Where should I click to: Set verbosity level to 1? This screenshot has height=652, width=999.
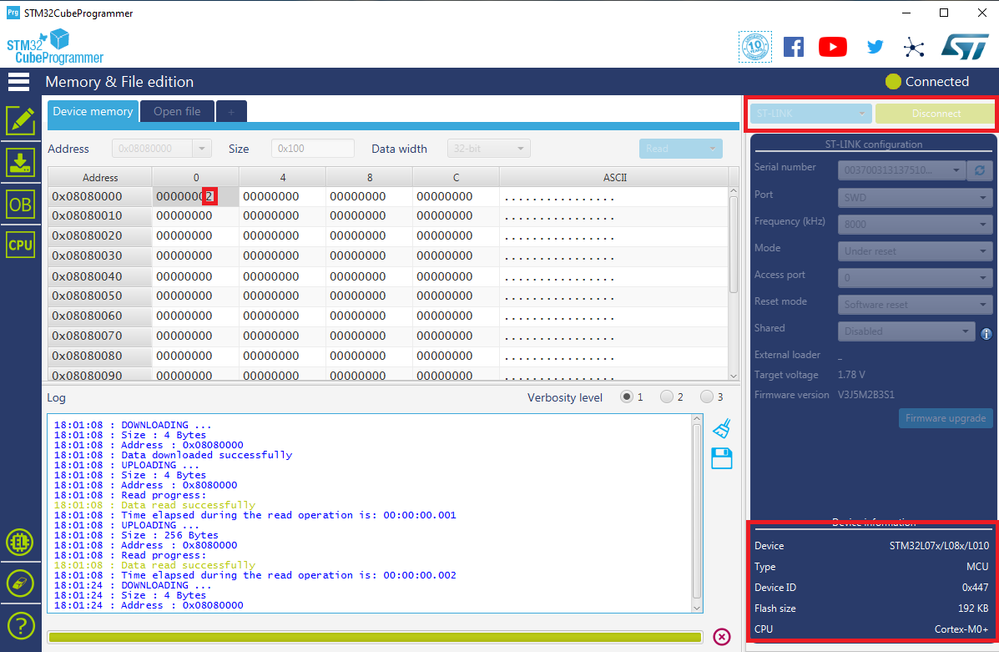(627, 397)
